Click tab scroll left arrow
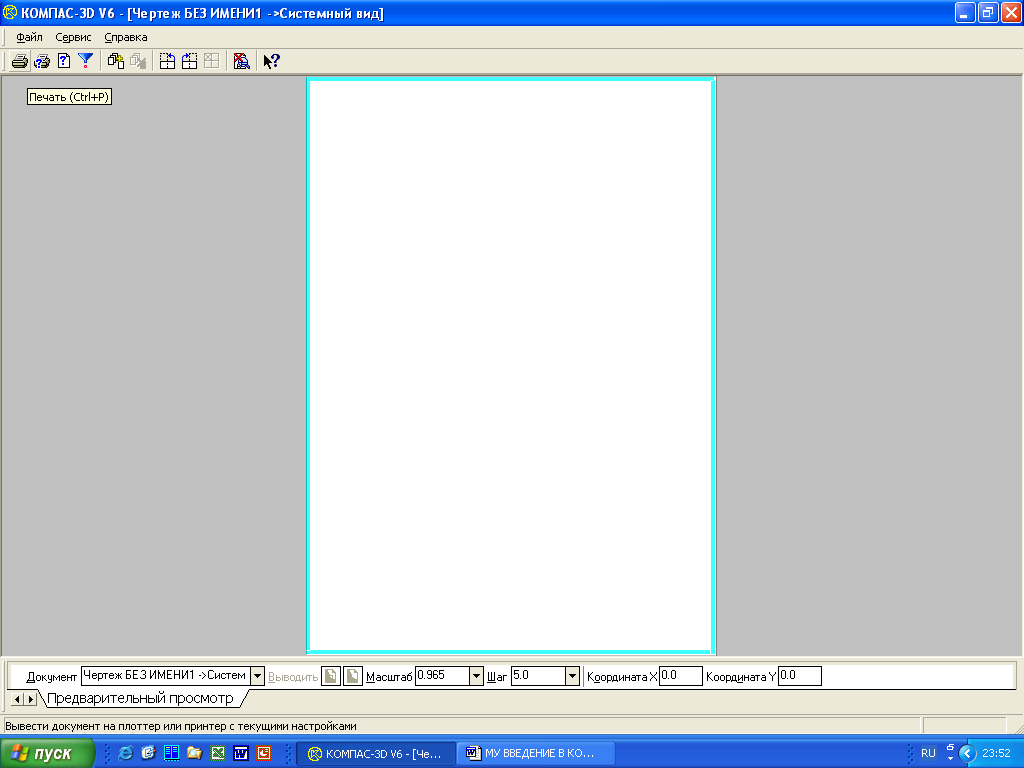 click(18, 699)
